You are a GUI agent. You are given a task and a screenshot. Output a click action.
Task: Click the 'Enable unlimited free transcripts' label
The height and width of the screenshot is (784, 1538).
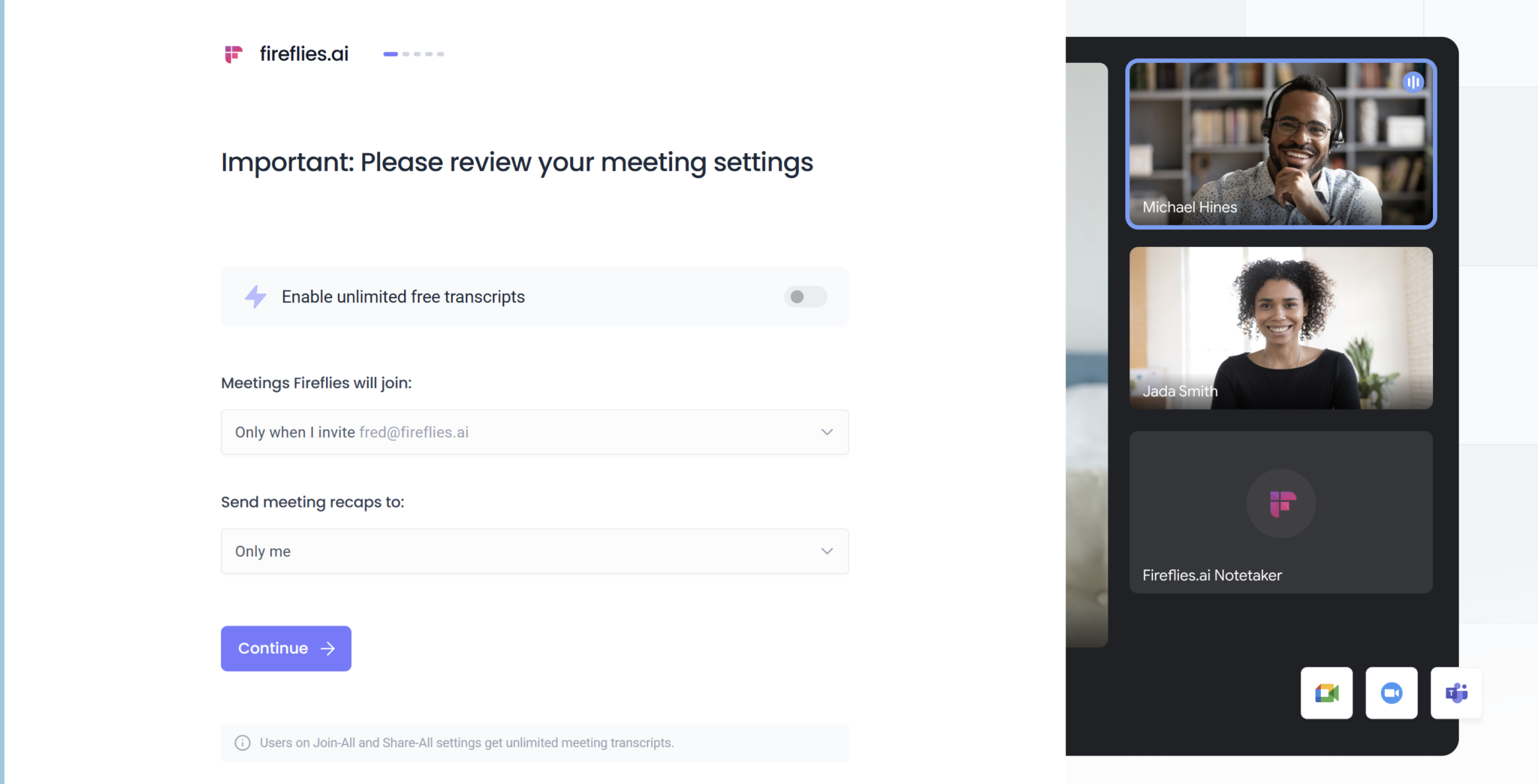coord(403,297)
